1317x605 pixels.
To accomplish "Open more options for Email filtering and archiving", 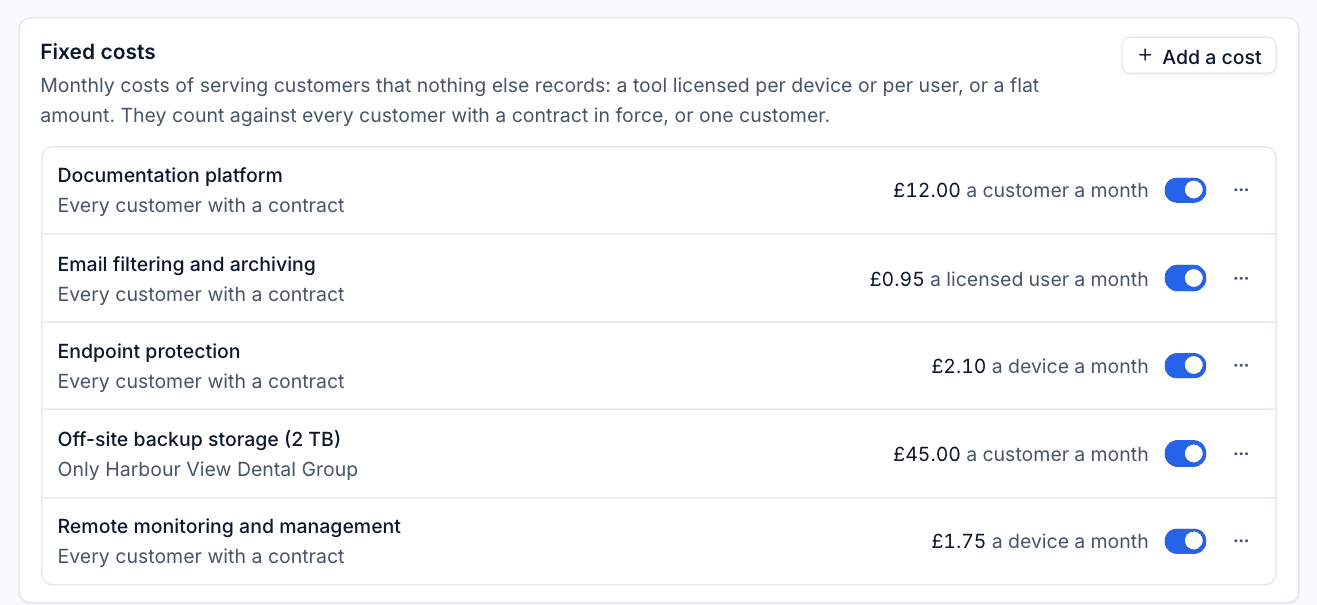I will [1241, 278].
